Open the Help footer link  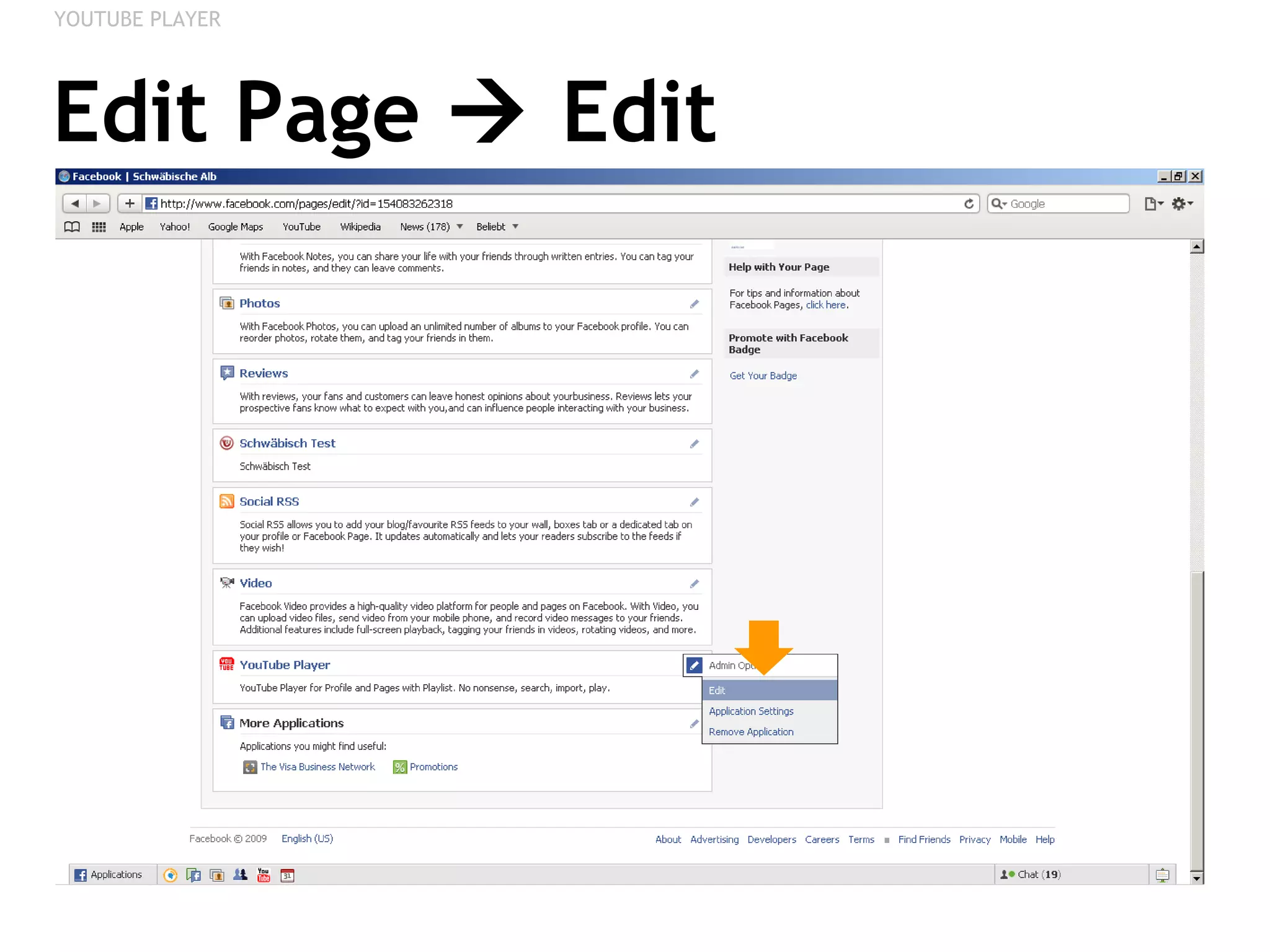point(1045,840)
